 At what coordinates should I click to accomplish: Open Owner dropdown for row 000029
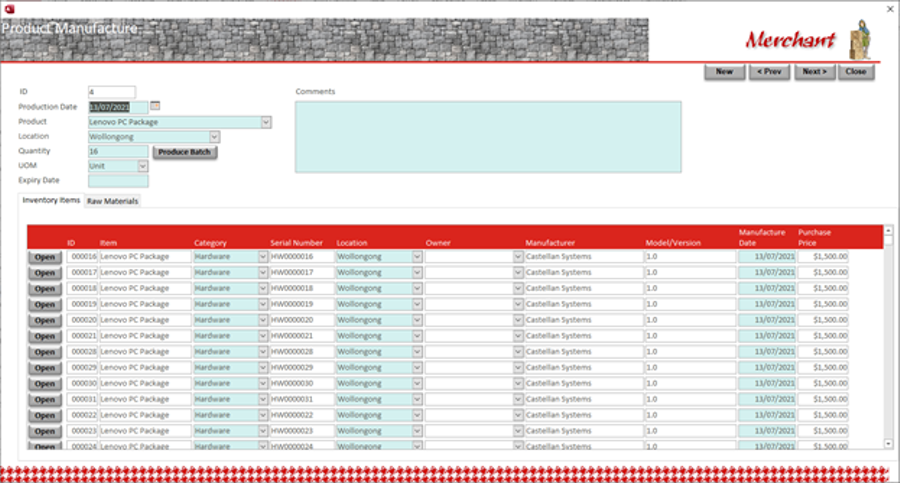coord(518,368)
